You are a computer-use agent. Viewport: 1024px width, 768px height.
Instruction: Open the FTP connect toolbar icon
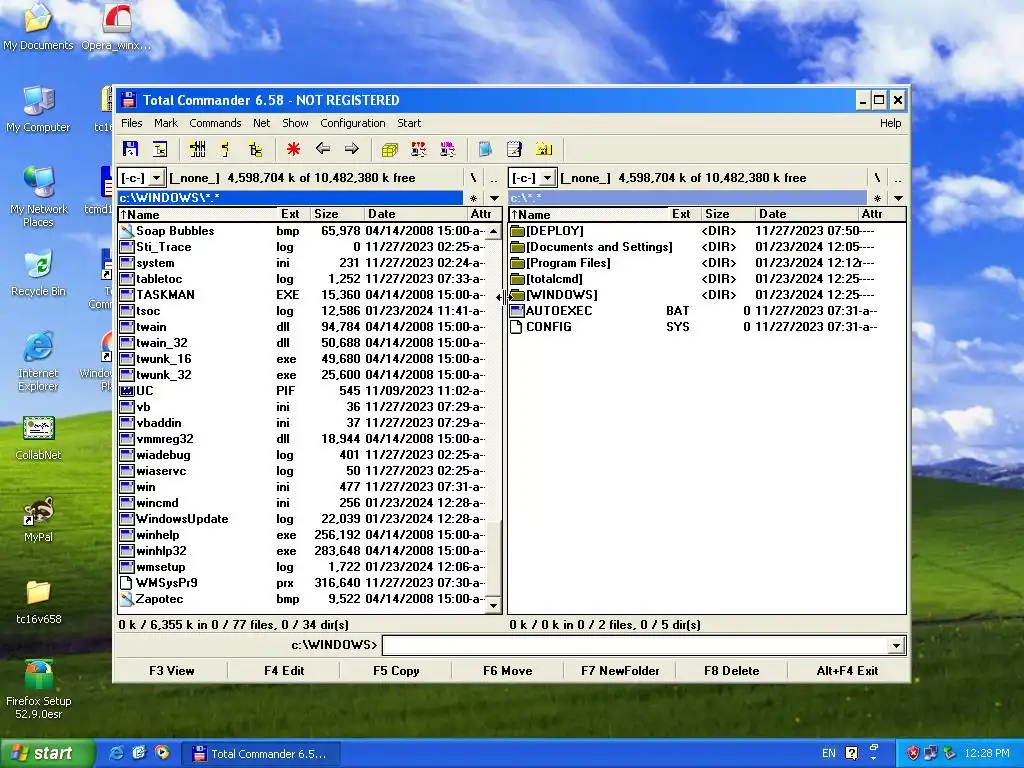click(x=419, y=149)
